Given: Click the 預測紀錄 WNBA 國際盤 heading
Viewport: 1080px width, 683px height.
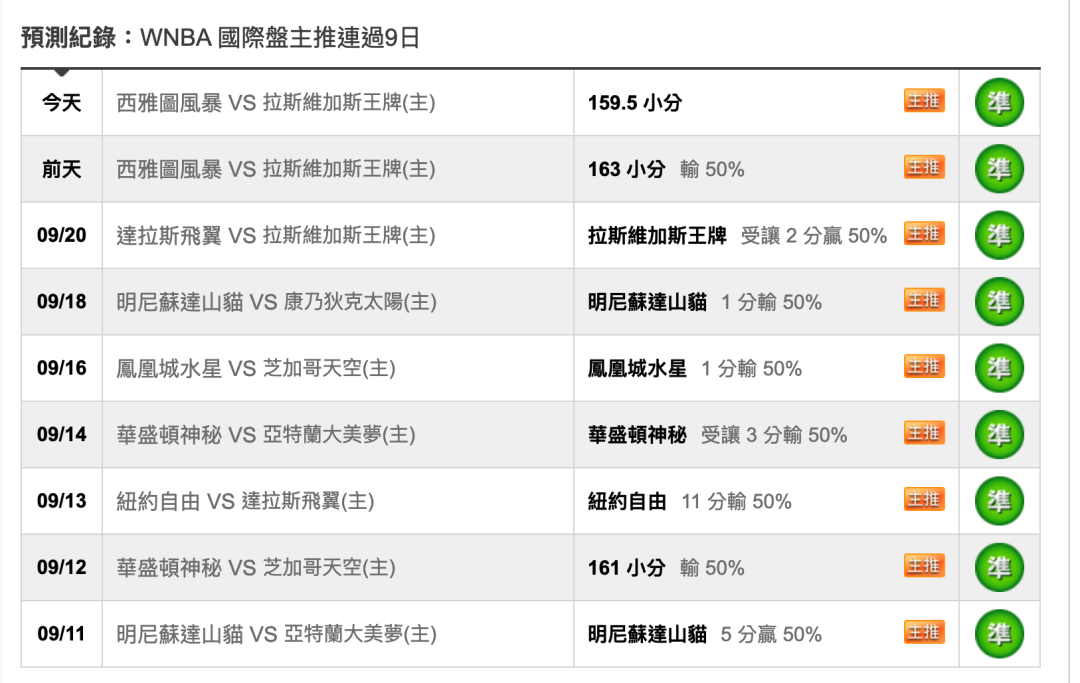Looking at the screenshot, I should coord(220,37).
